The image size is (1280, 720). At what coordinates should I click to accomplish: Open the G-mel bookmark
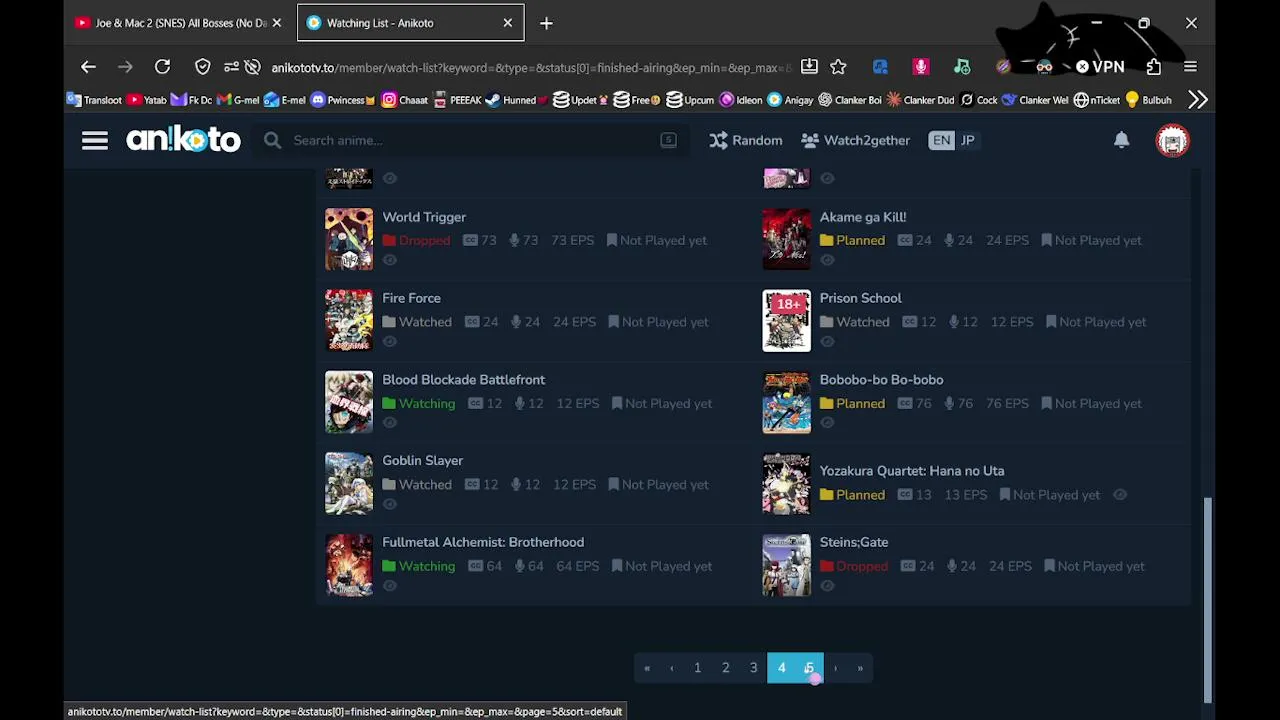click(238, 100)
